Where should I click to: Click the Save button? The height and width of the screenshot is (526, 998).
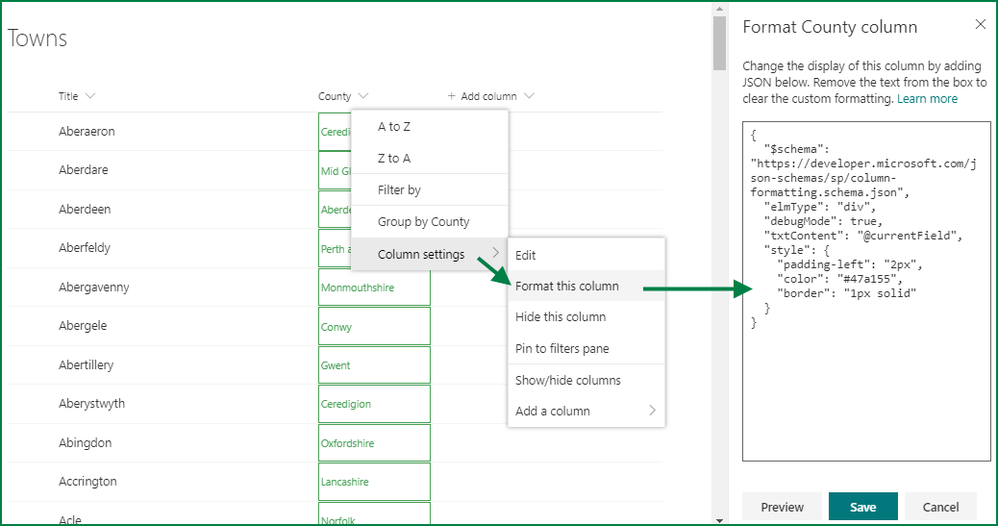pos(863,507)
